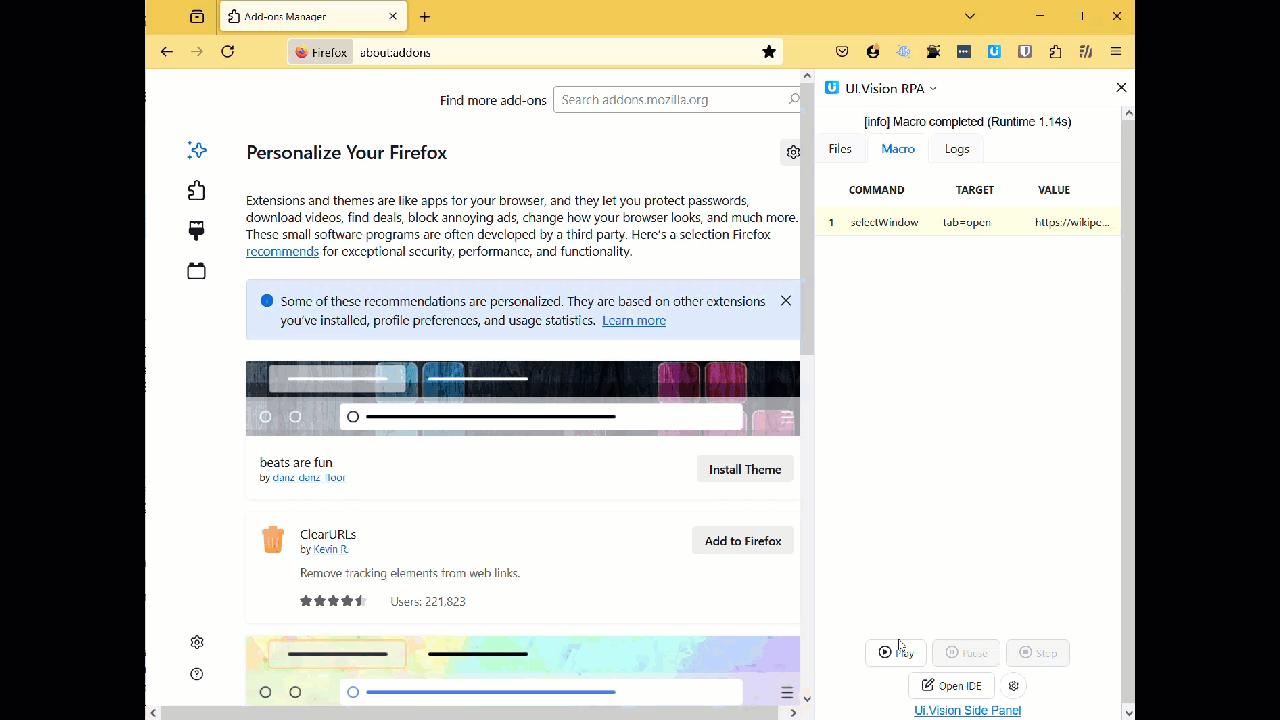Open the Pocket save icon

point(843,52)
